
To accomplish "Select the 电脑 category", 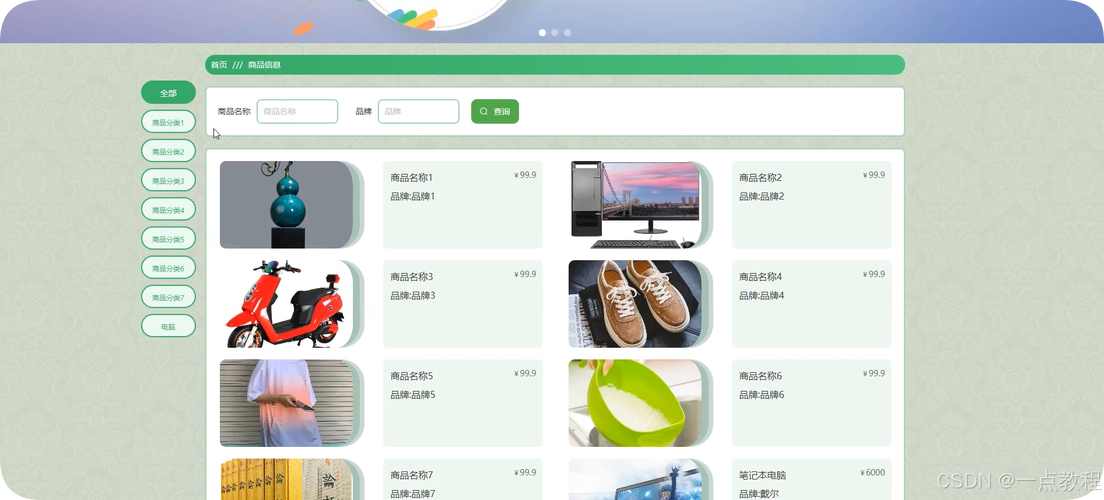I will 168,326.
